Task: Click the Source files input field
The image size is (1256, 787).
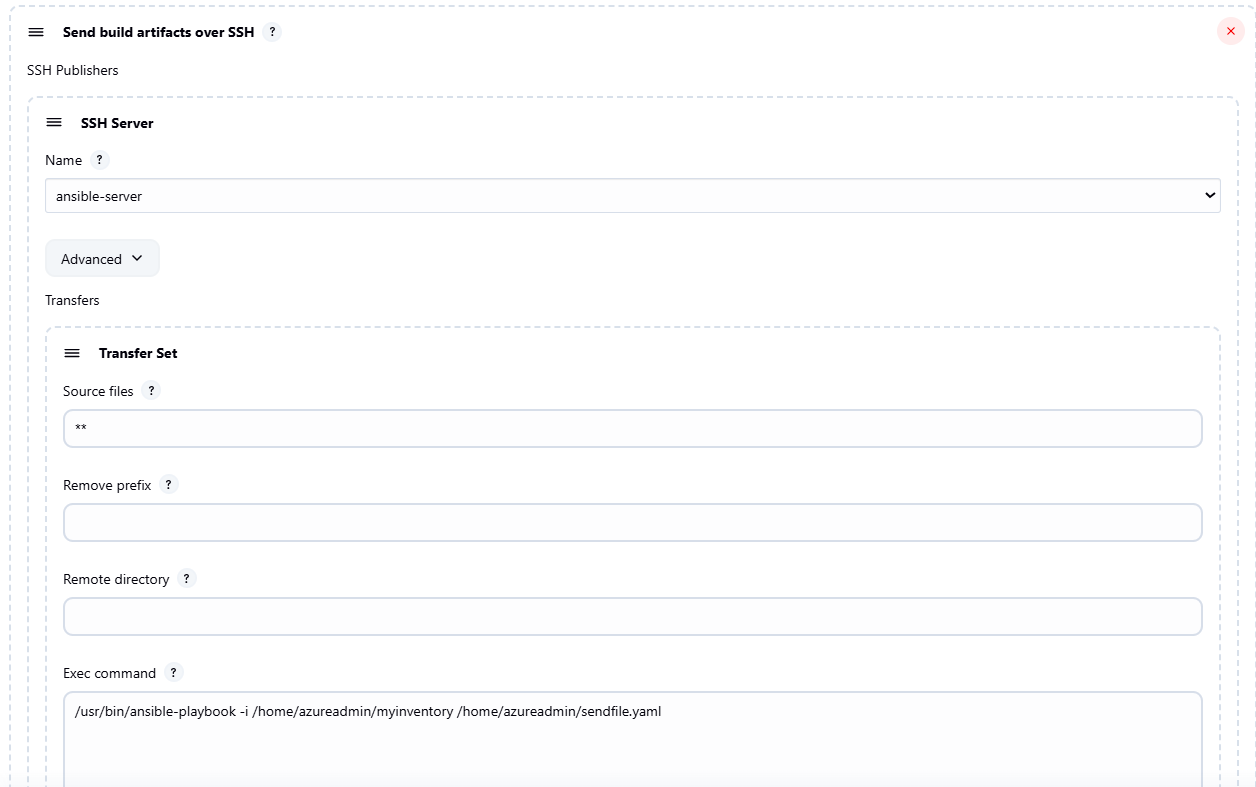Action: coord(632,429)
